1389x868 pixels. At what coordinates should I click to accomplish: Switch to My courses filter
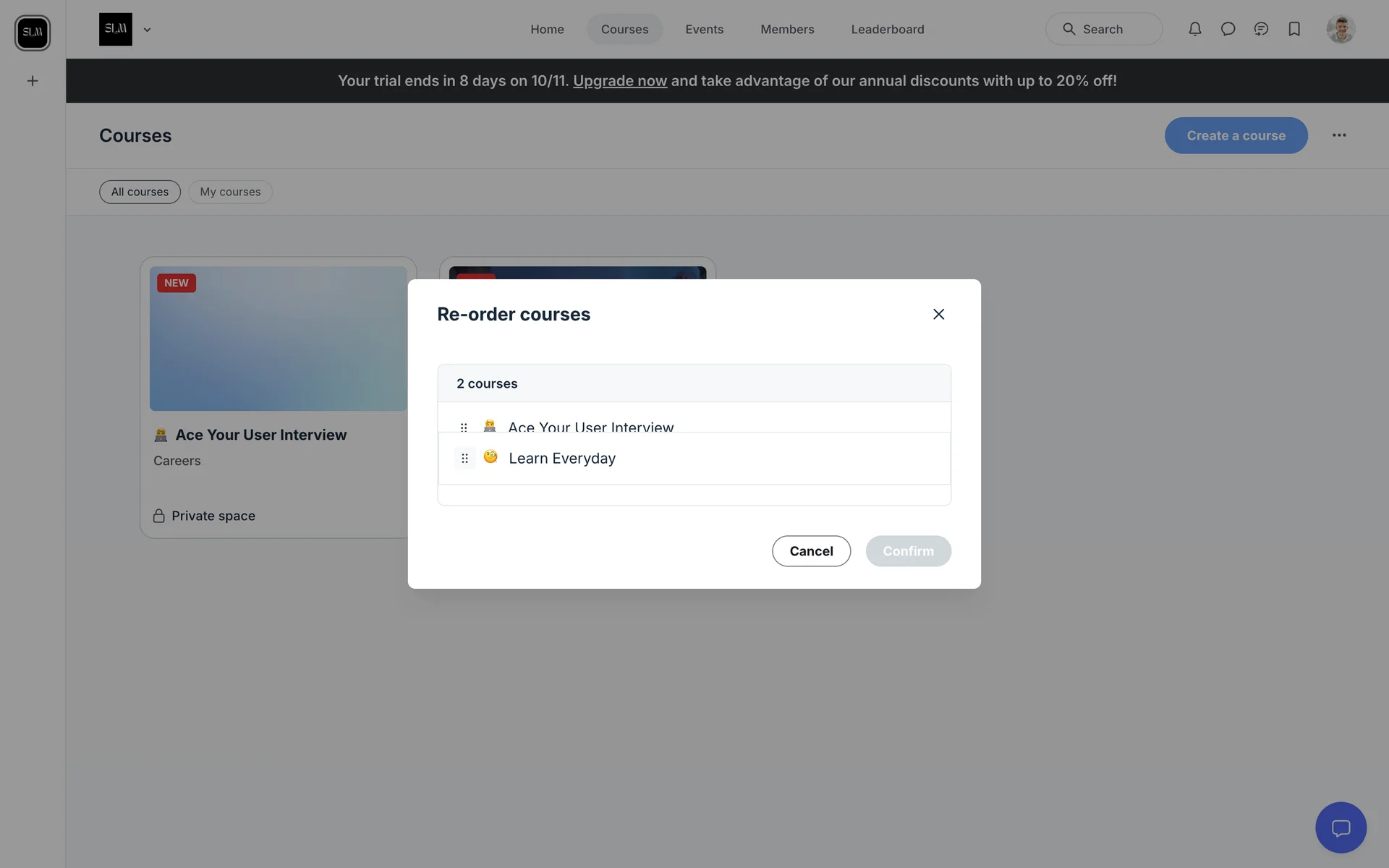click(230, 192)
